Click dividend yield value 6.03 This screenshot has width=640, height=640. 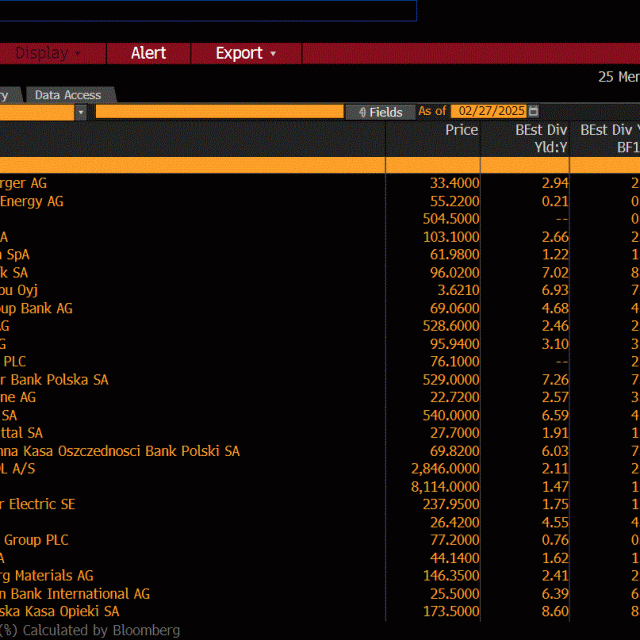(x=555, y=451)
